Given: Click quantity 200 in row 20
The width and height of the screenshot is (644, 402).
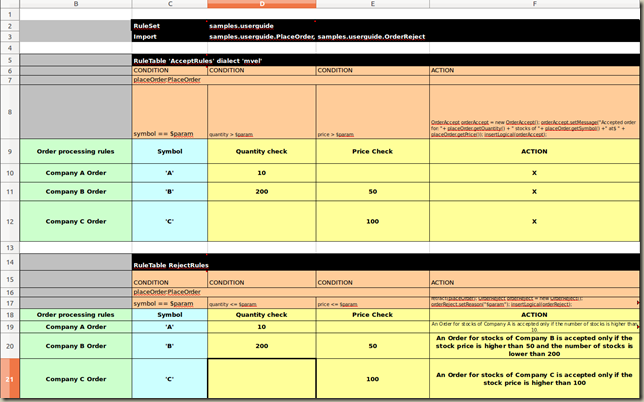Looking at the screenshot, I should [262, 346].
